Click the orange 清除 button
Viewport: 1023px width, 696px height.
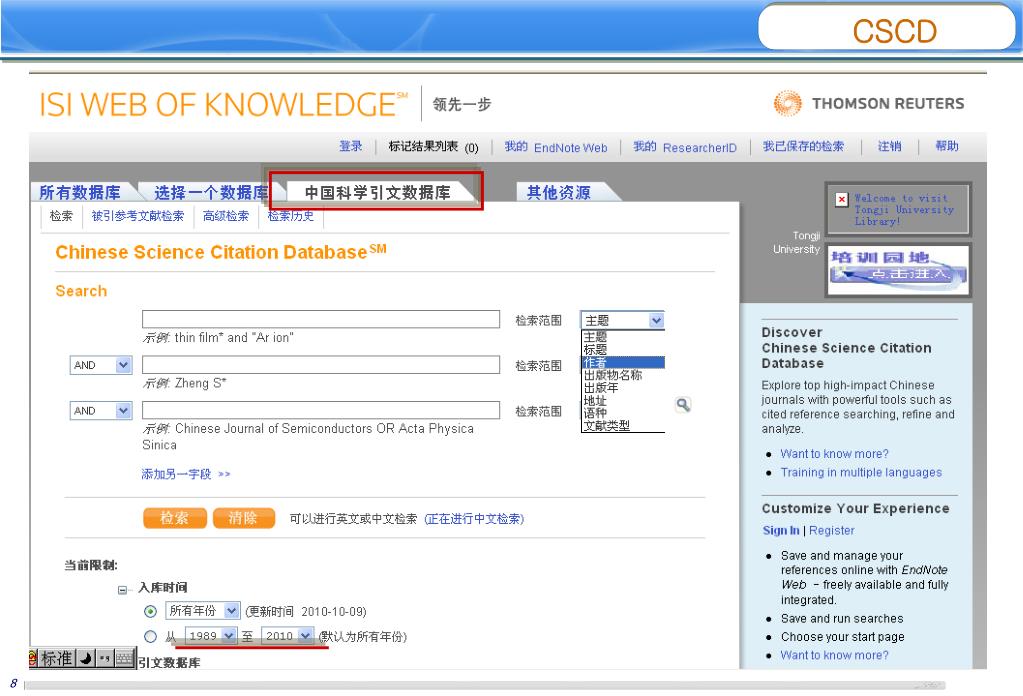(243, 518)
